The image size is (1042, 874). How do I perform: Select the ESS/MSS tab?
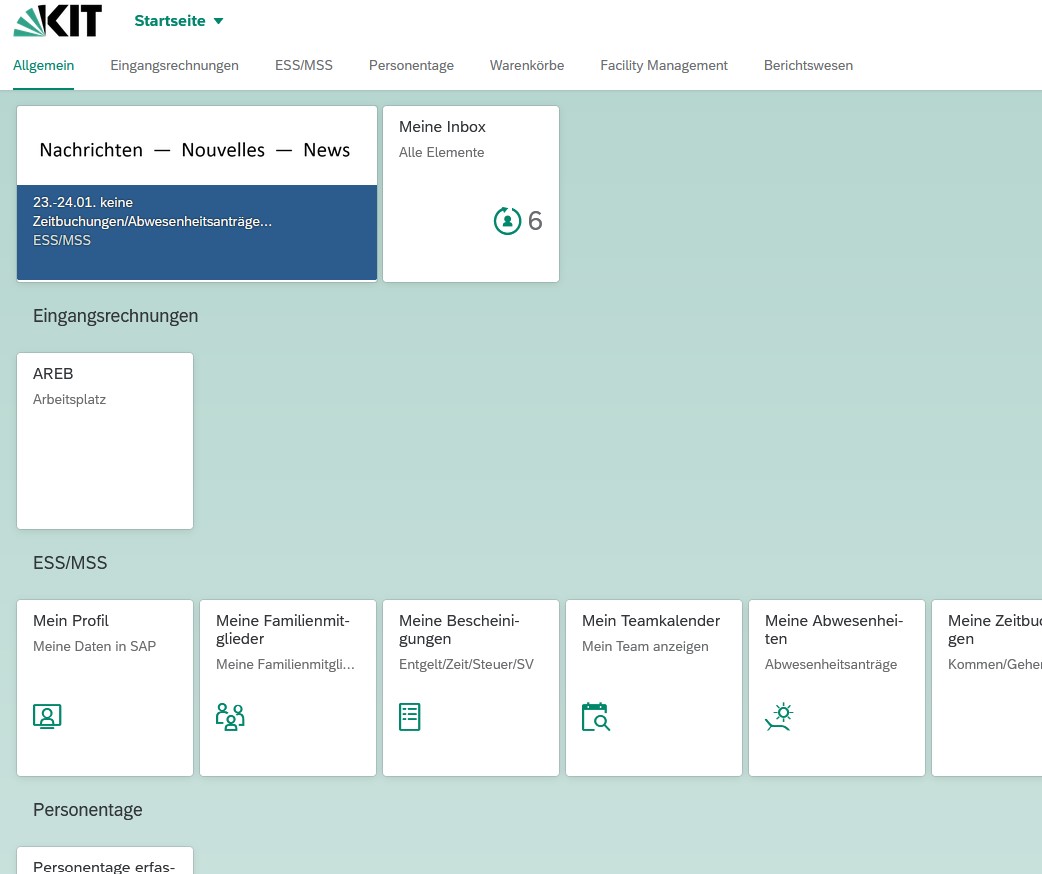click(304, 66)
